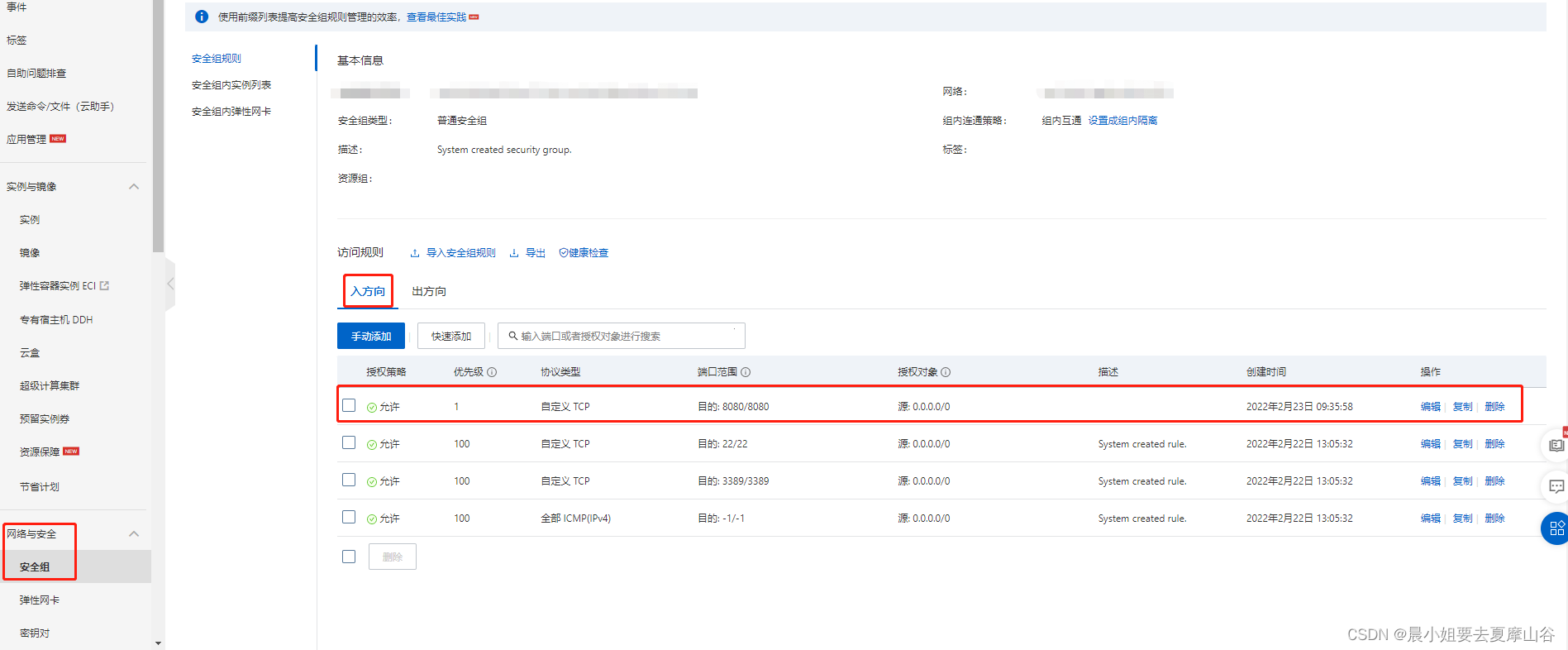Screen dimensions: 1568x650
Task: Collapse the 实例与镜像 section chevron
Action: [134, 187]
